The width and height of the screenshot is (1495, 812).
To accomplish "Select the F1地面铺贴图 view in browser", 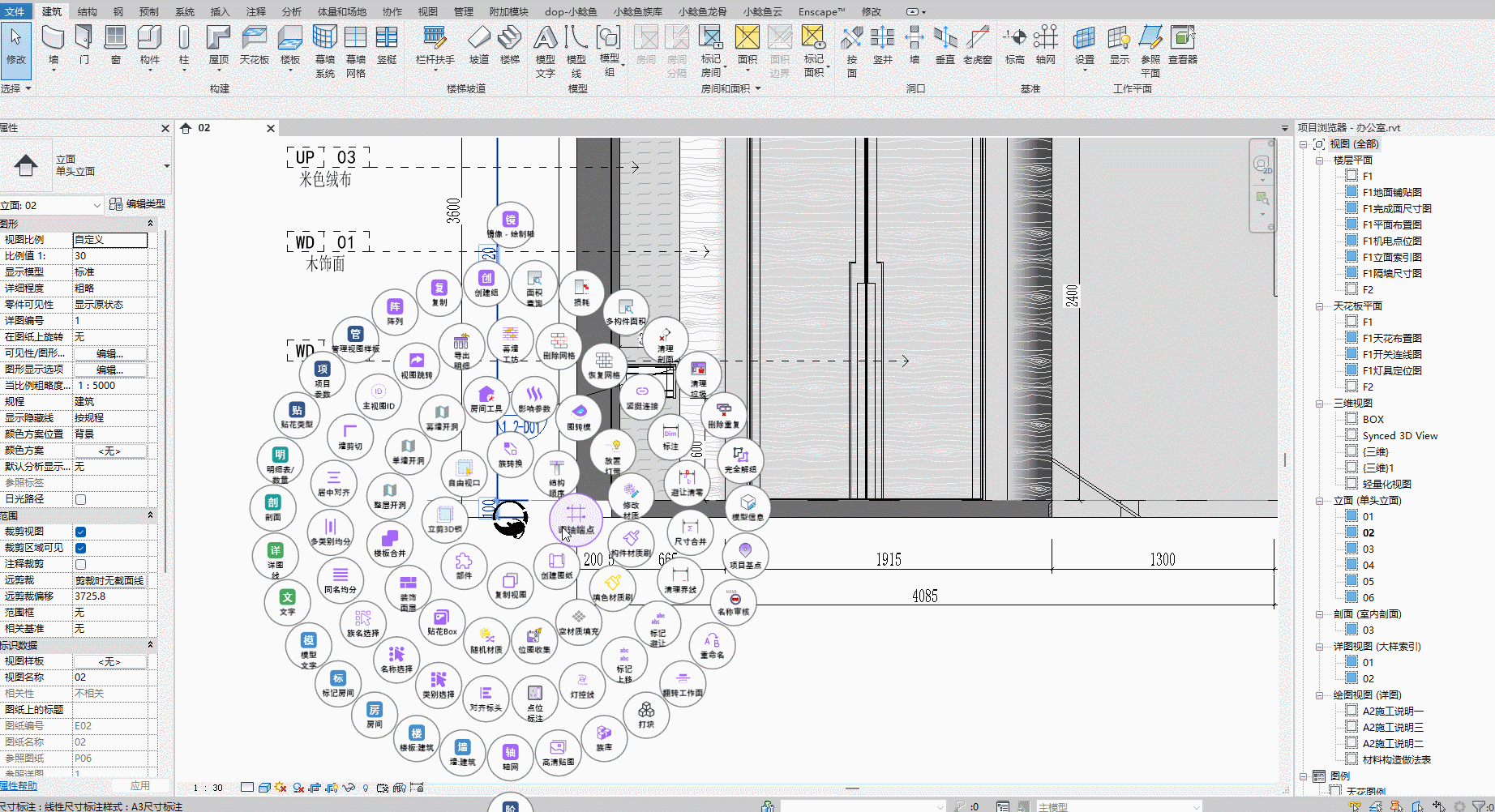I will pos(1392,192).
